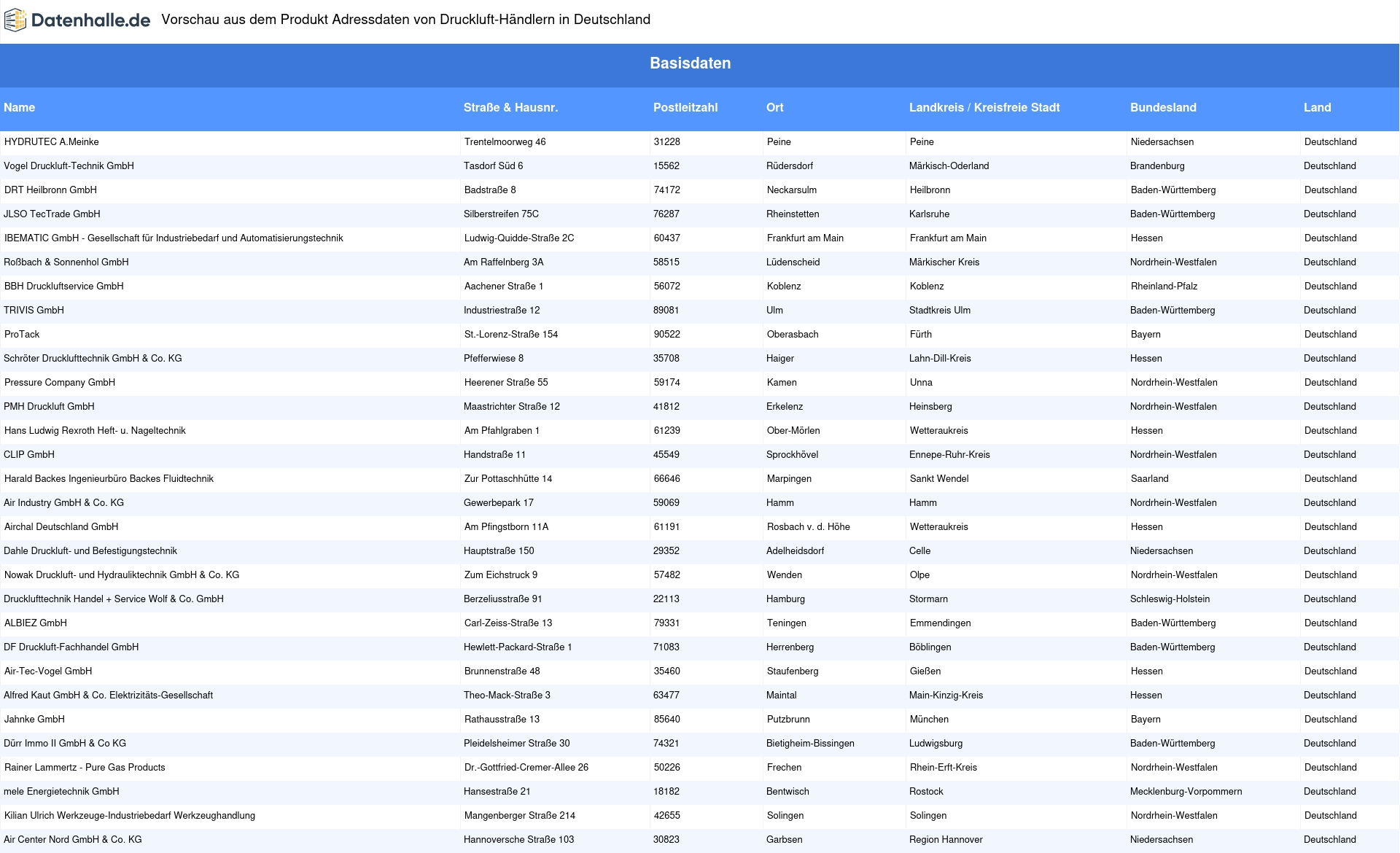This screenshot has width=1400, height=853.
Task: Click the city Rheinstetten
Action: (793, 214)
